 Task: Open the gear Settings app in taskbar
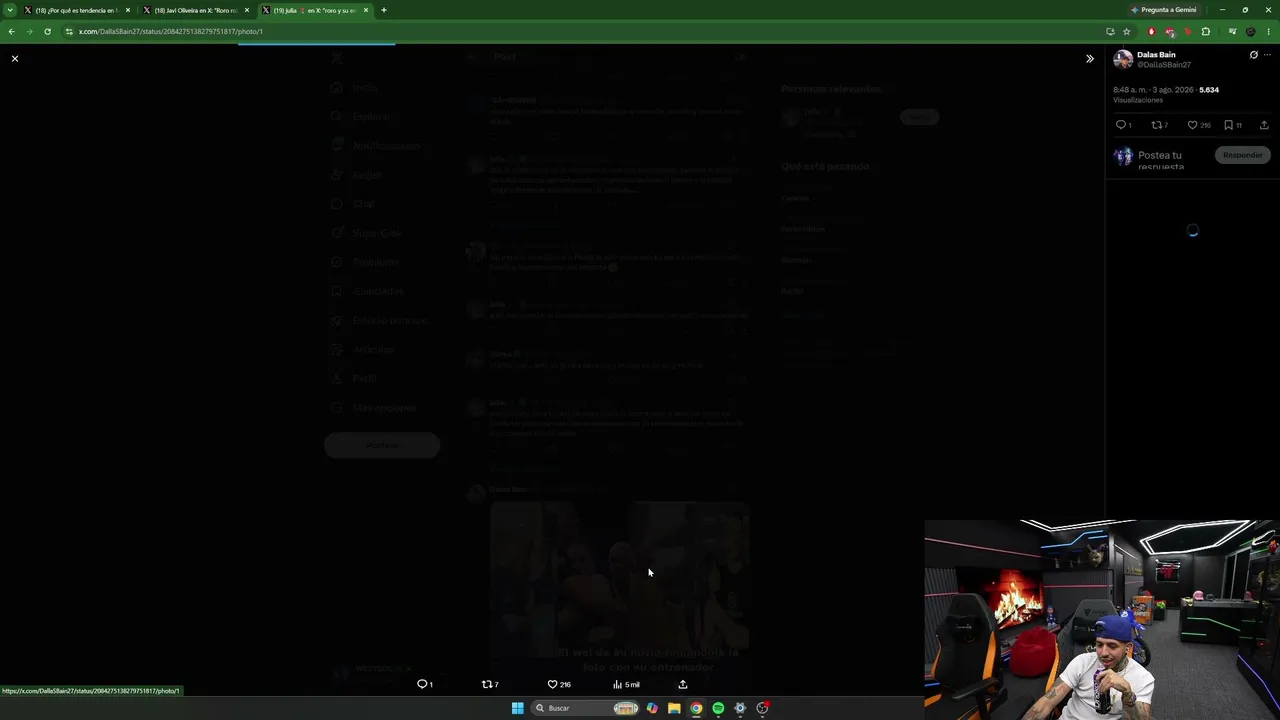740,708
